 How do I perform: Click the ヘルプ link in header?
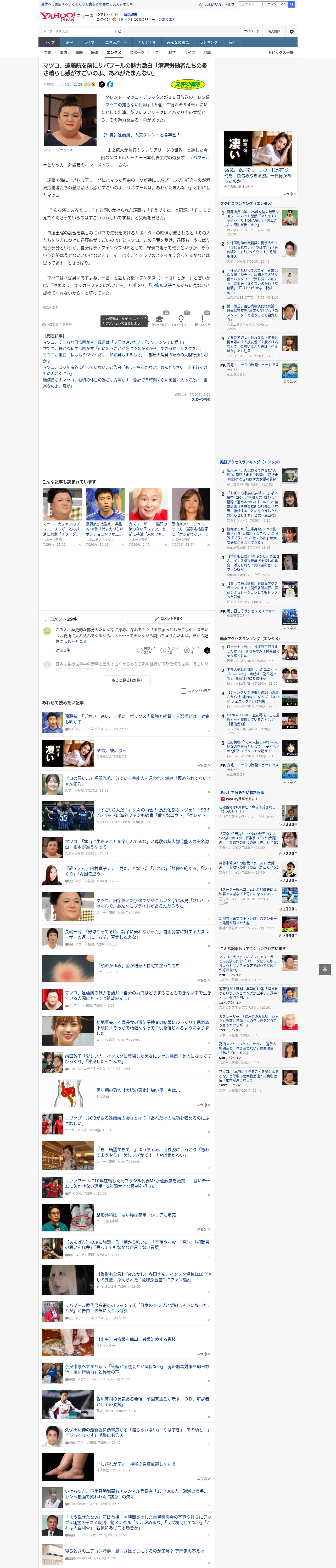229,4
